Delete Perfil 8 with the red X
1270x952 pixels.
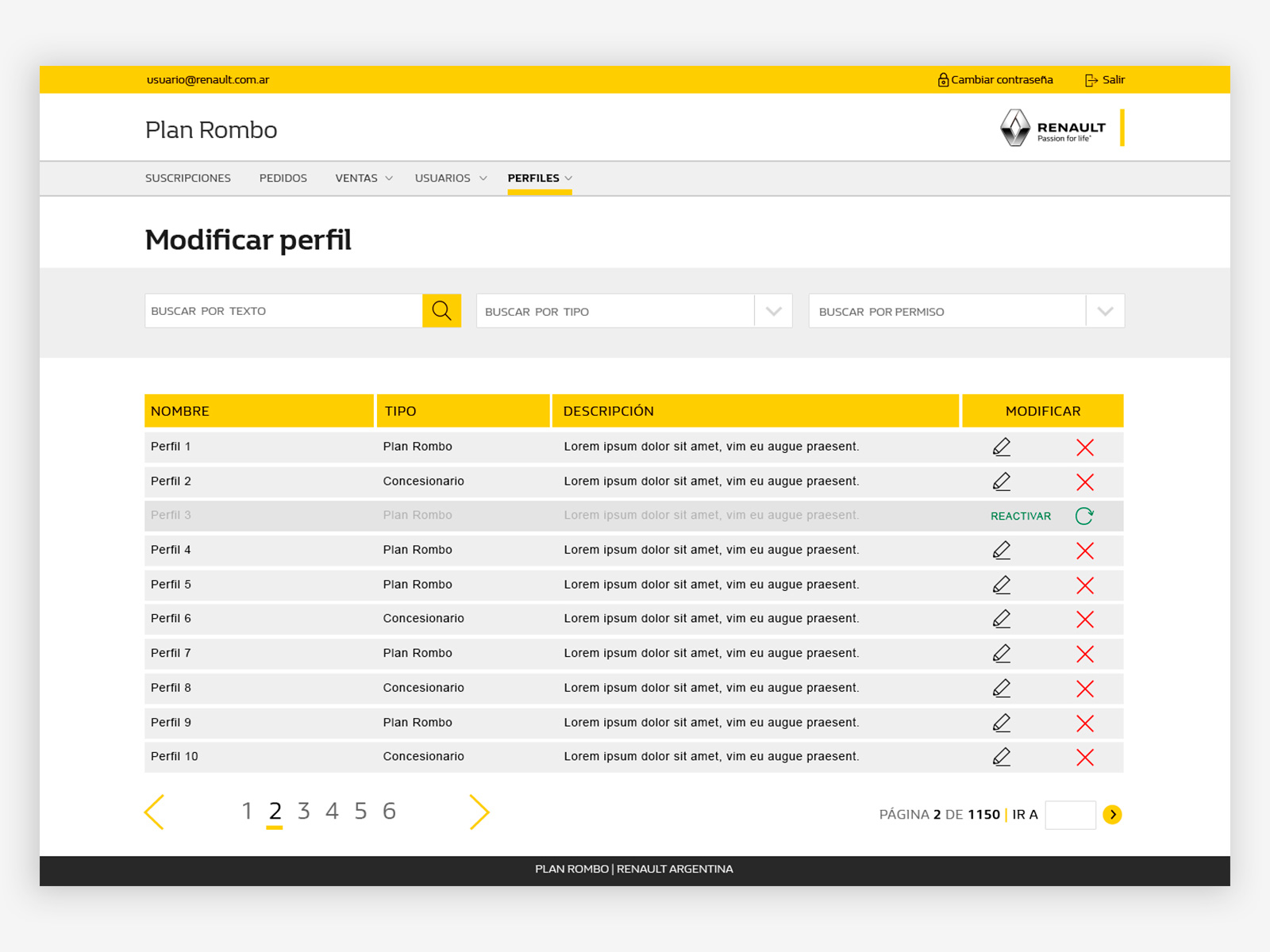click(1085, 689)
